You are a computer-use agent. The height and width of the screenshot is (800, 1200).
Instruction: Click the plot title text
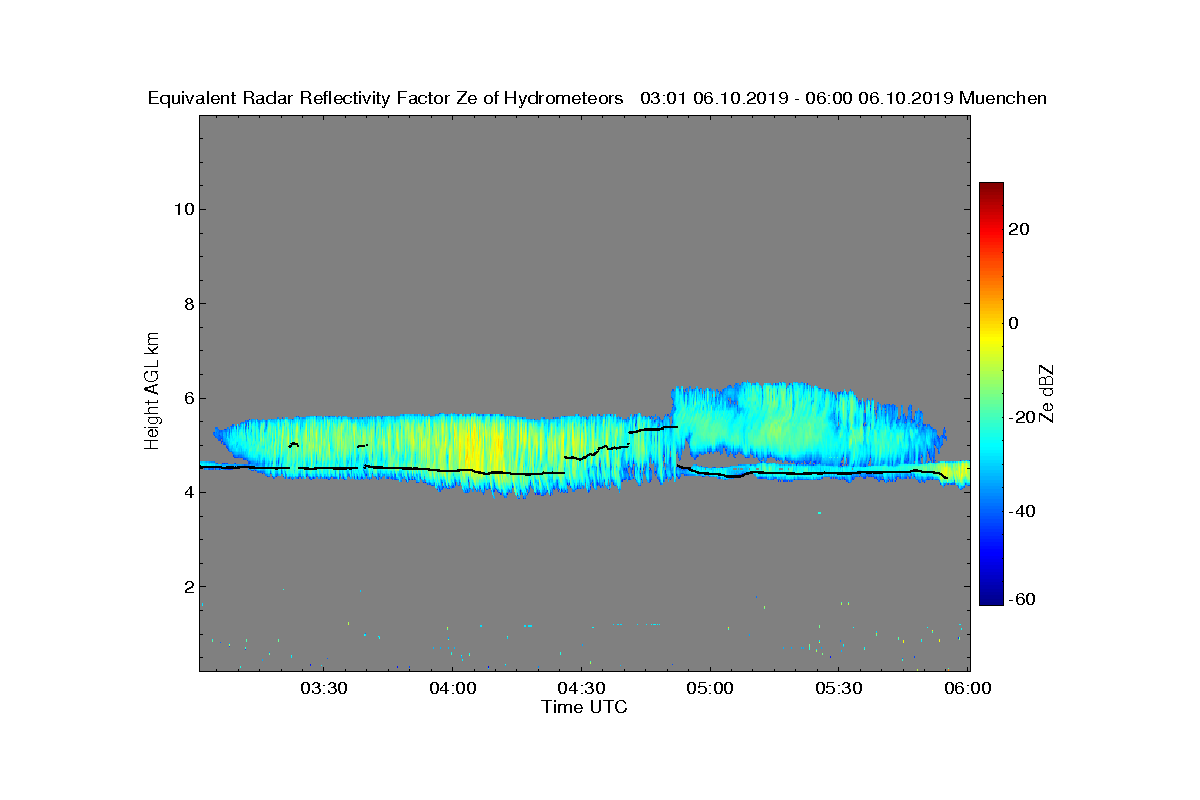point(597,98)
